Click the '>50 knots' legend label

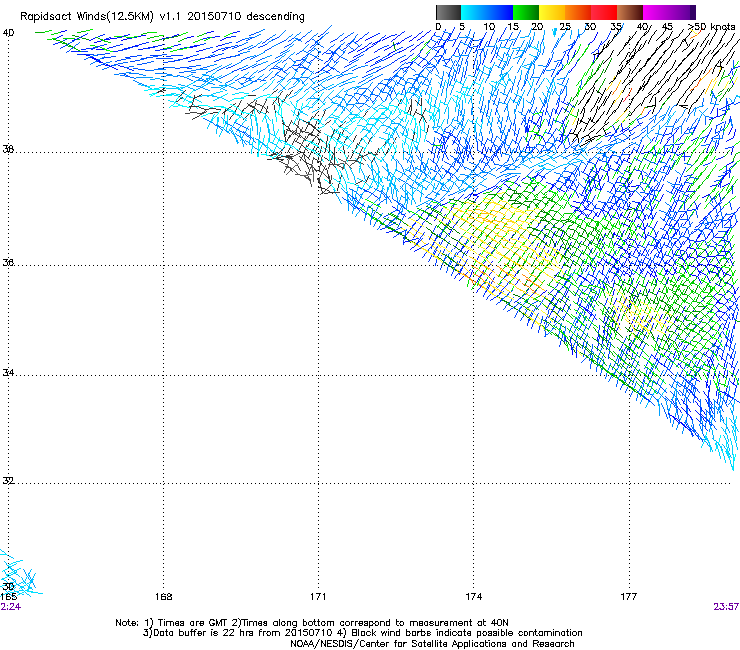point(711,27)
